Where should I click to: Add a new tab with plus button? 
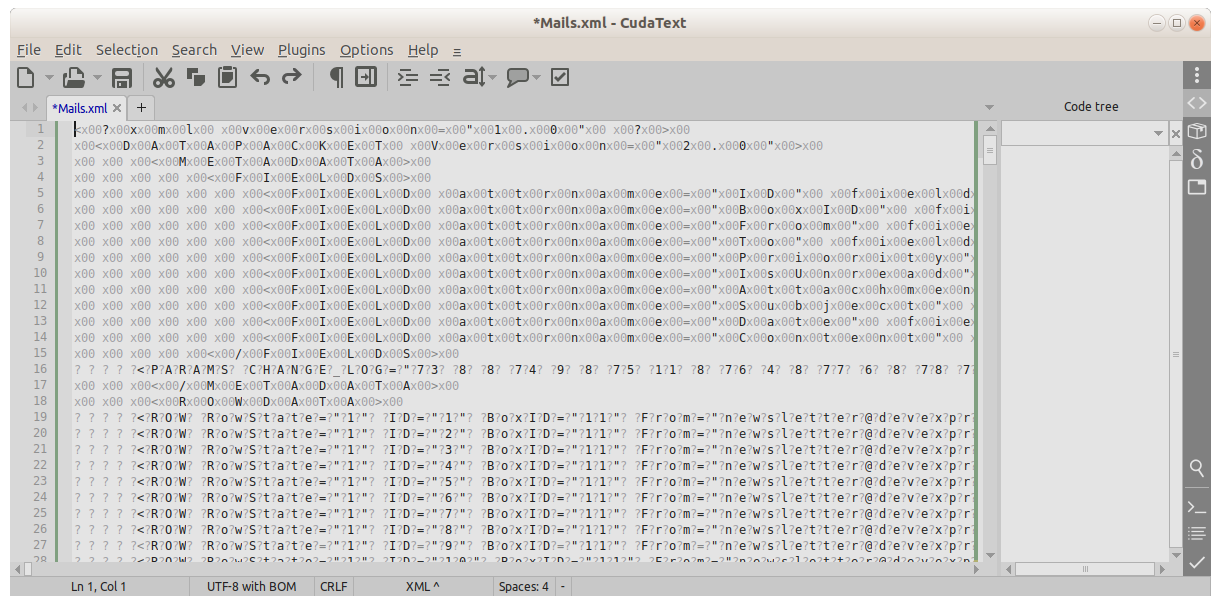pos(142,107)
